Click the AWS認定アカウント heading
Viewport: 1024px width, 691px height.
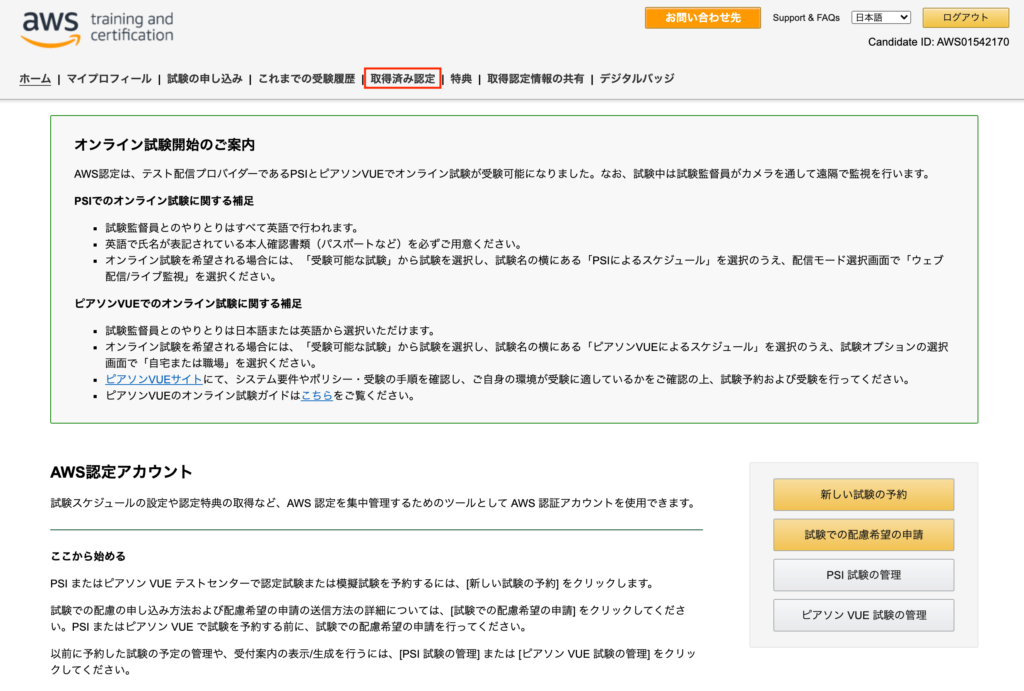121,472
